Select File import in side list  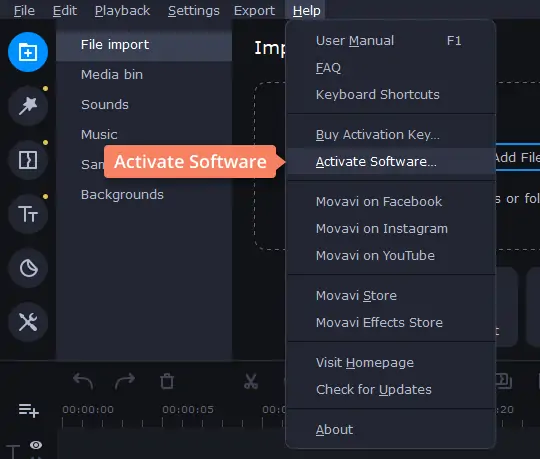click(144, 45)
